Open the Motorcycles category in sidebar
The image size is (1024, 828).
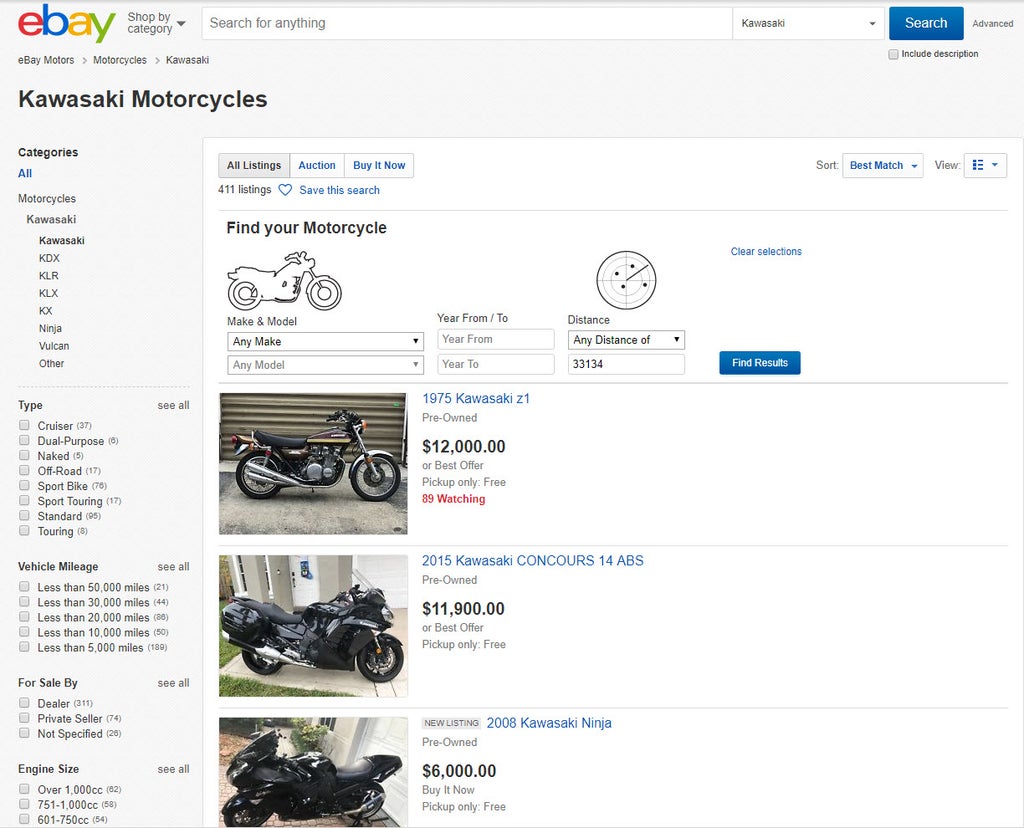(x=46, y=199)
